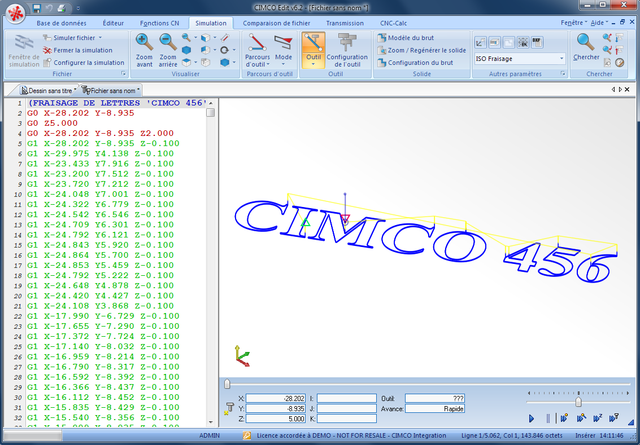Image resolution: width=640 pixels, height=445 pixels.
Task: Click Zoom / Regénérer le solide
Action: tap(422, 50)
